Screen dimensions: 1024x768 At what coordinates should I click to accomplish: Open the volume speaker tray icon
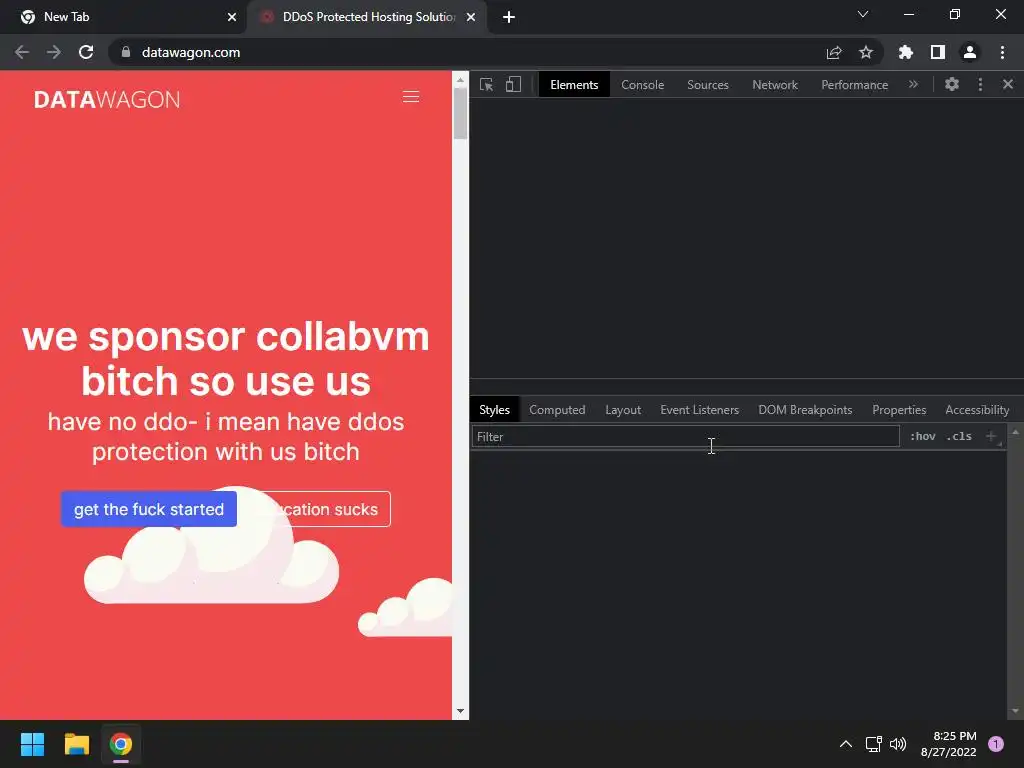click(899, 744)
